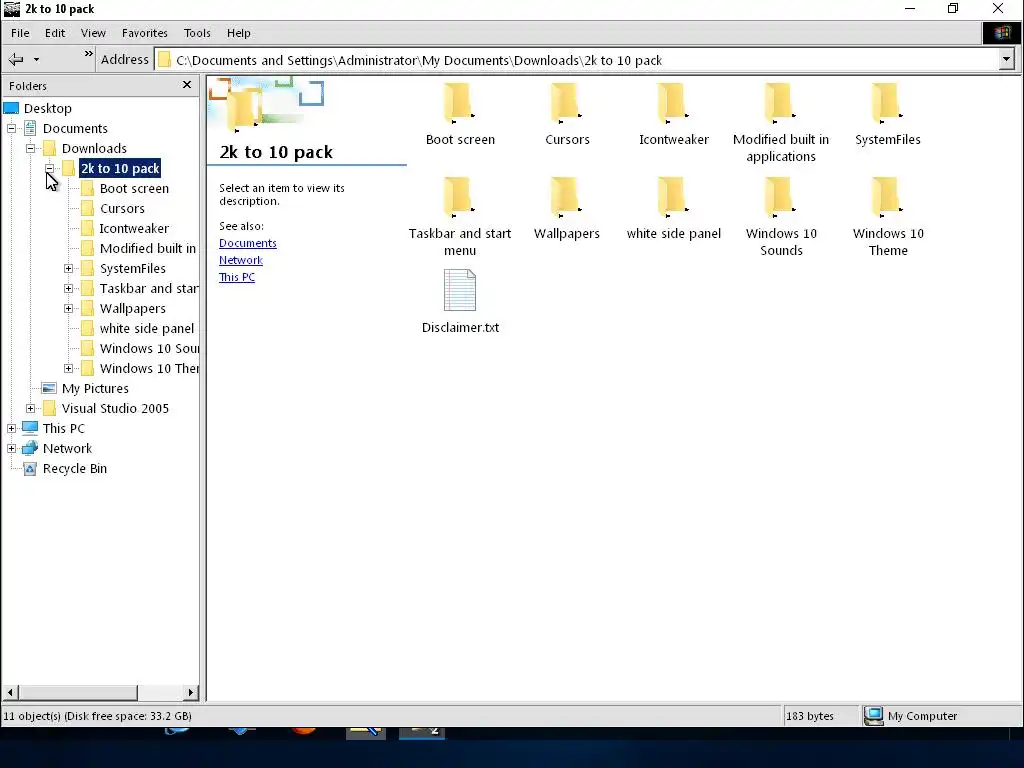1024x768 pixels.
Task: Open the Wallpapers folder icon in file pane
Action: pyautogui.click(x=566, y=198)
